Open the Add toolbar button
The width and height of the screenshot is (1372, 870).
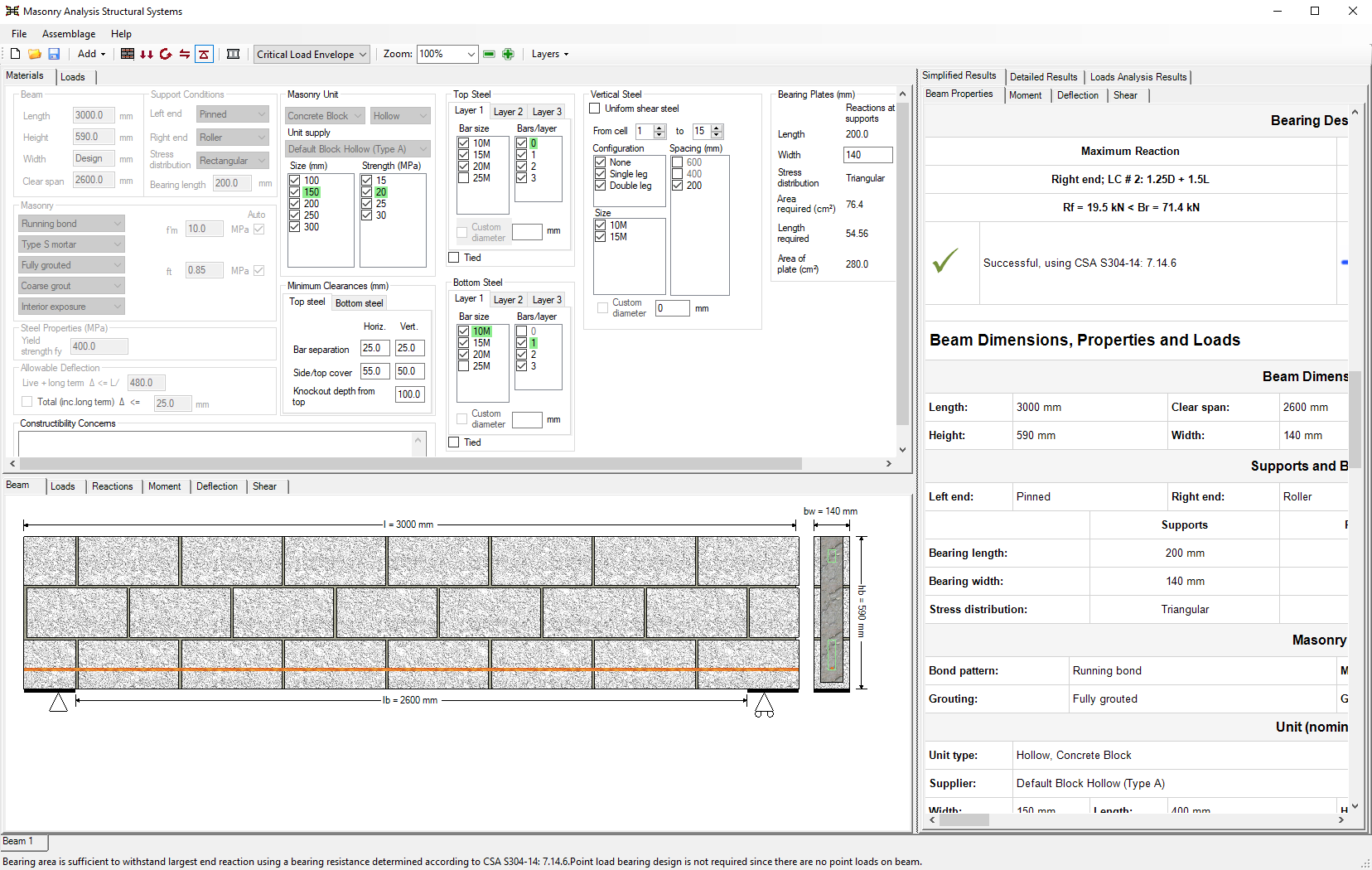coord(91,54)
